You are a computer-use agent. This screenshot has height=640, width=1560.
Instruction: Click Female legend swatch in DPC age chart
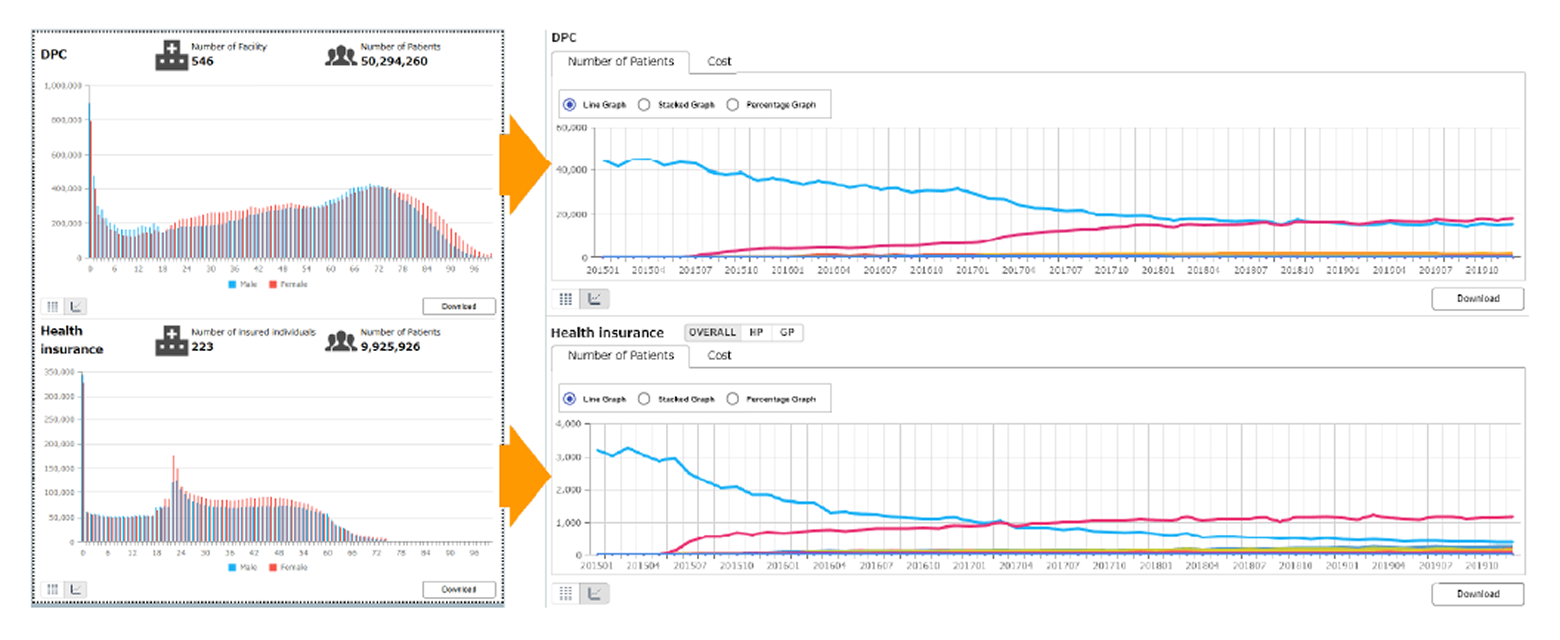(272, 285)
